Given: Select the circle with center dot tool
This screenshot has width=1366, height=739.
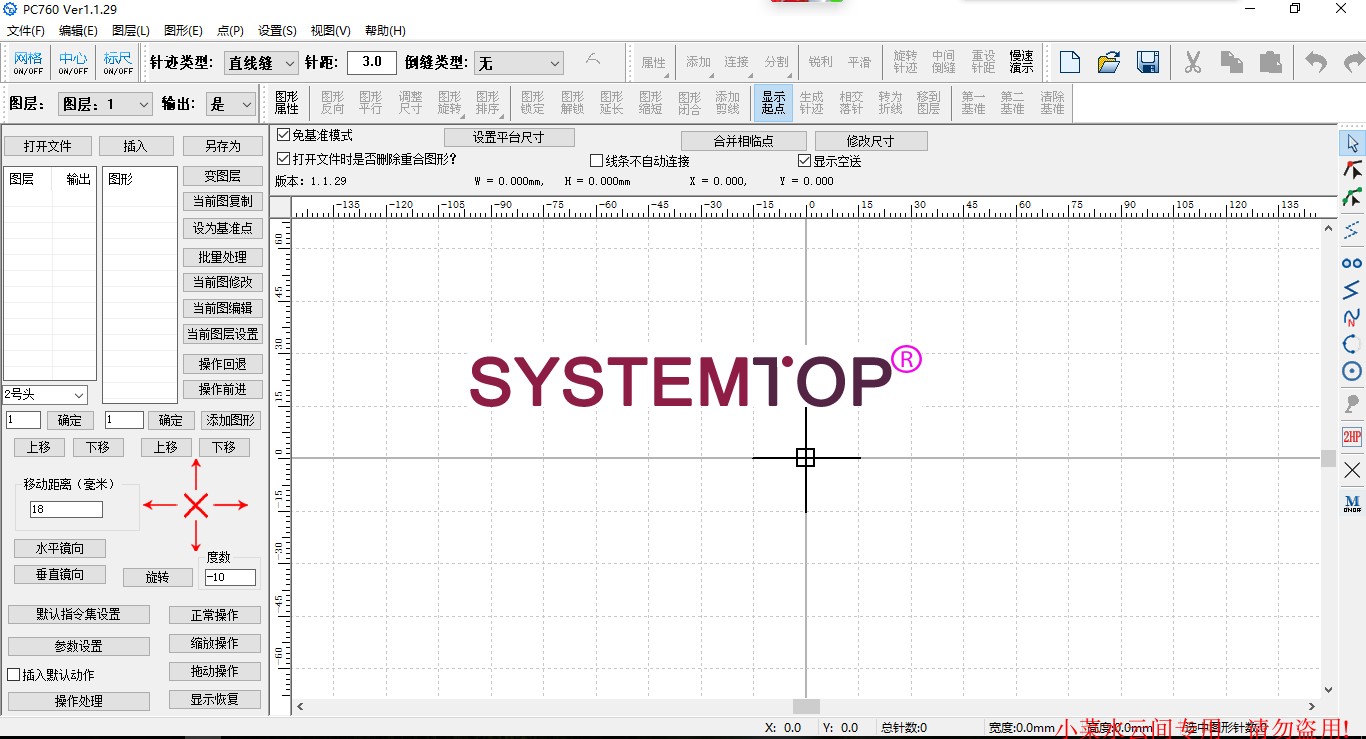Looking at the screenshot, I should coord(1352,372).
